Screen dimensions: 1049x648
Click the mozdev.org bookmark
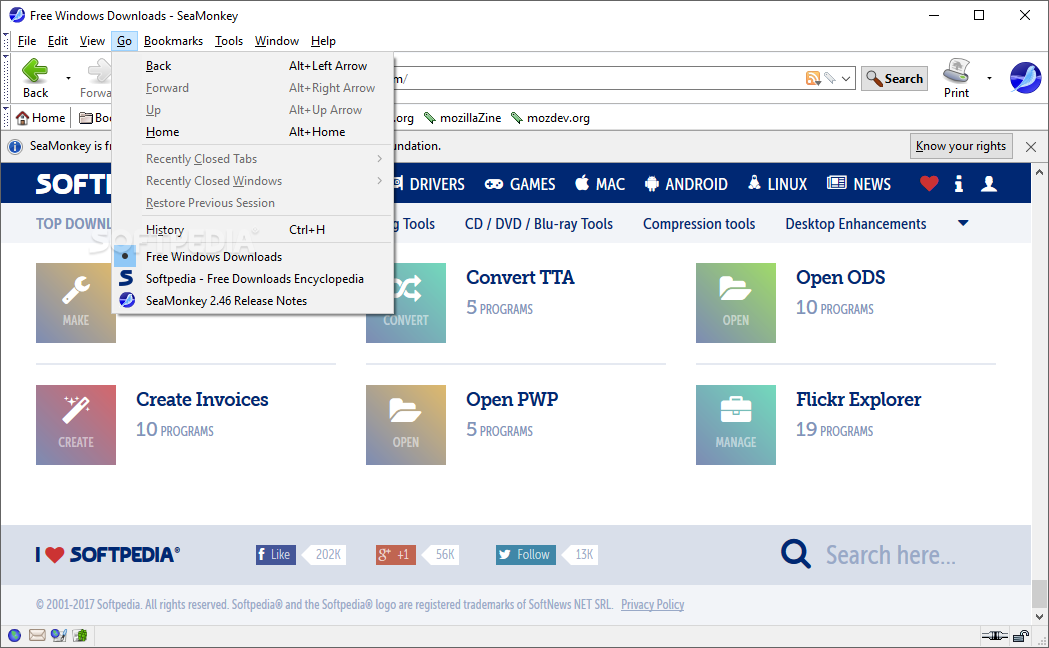(x=550, y=118)
